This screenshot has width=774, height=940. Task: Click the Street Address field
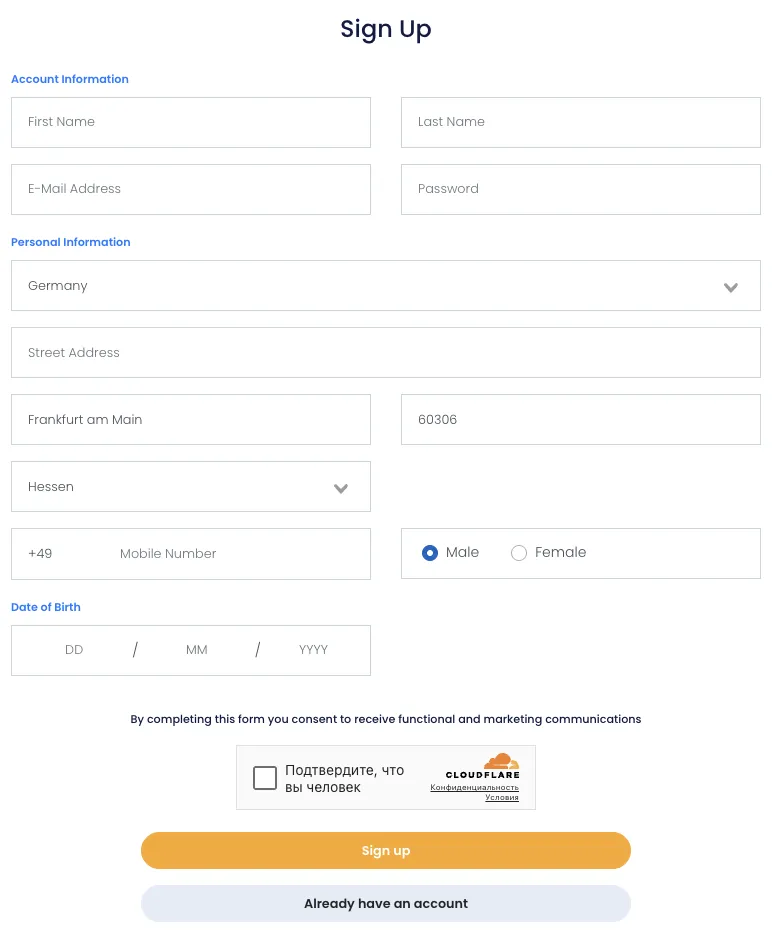pos(385,353)
